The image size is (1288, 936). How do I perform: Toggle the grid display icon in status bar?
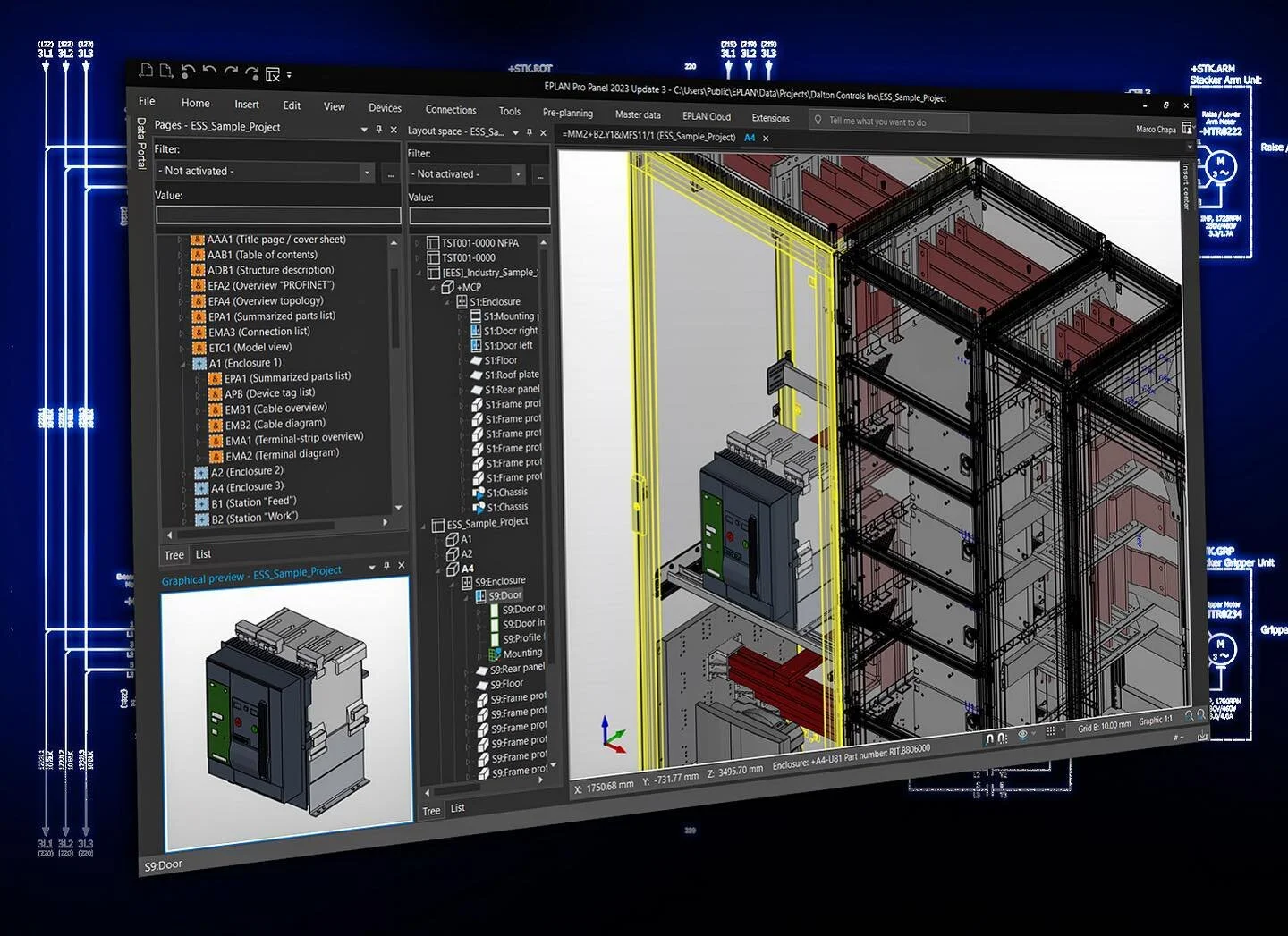pos(1051,731)
